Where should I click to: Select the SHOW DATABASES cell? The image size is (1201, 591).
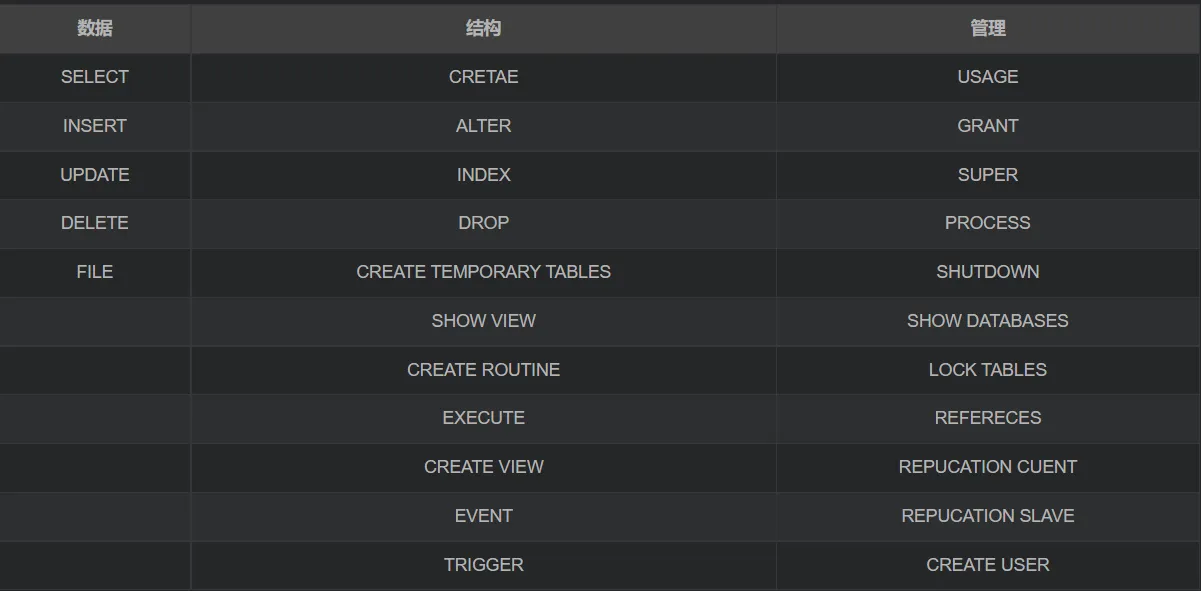[x=987, y=321]
